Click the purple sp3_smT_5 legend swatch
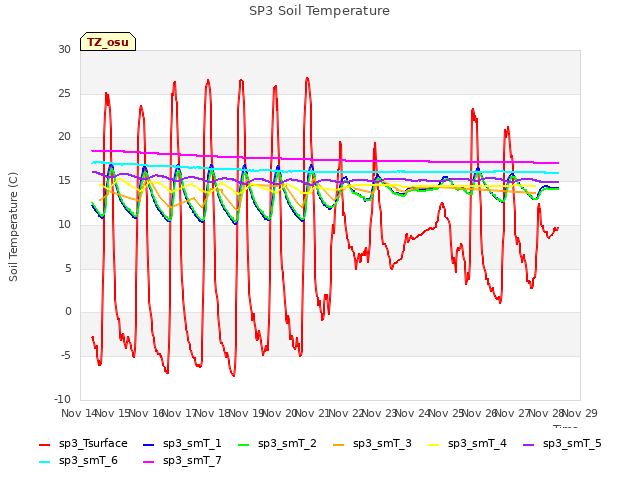The height and width of the screenshot is (480, 640). pyautogui.click(x=529, y=444)
